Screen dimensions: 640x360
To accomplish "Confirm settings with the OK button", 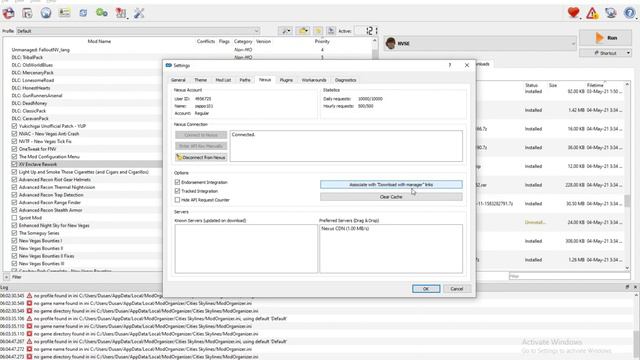I will (x=426, y=289).
